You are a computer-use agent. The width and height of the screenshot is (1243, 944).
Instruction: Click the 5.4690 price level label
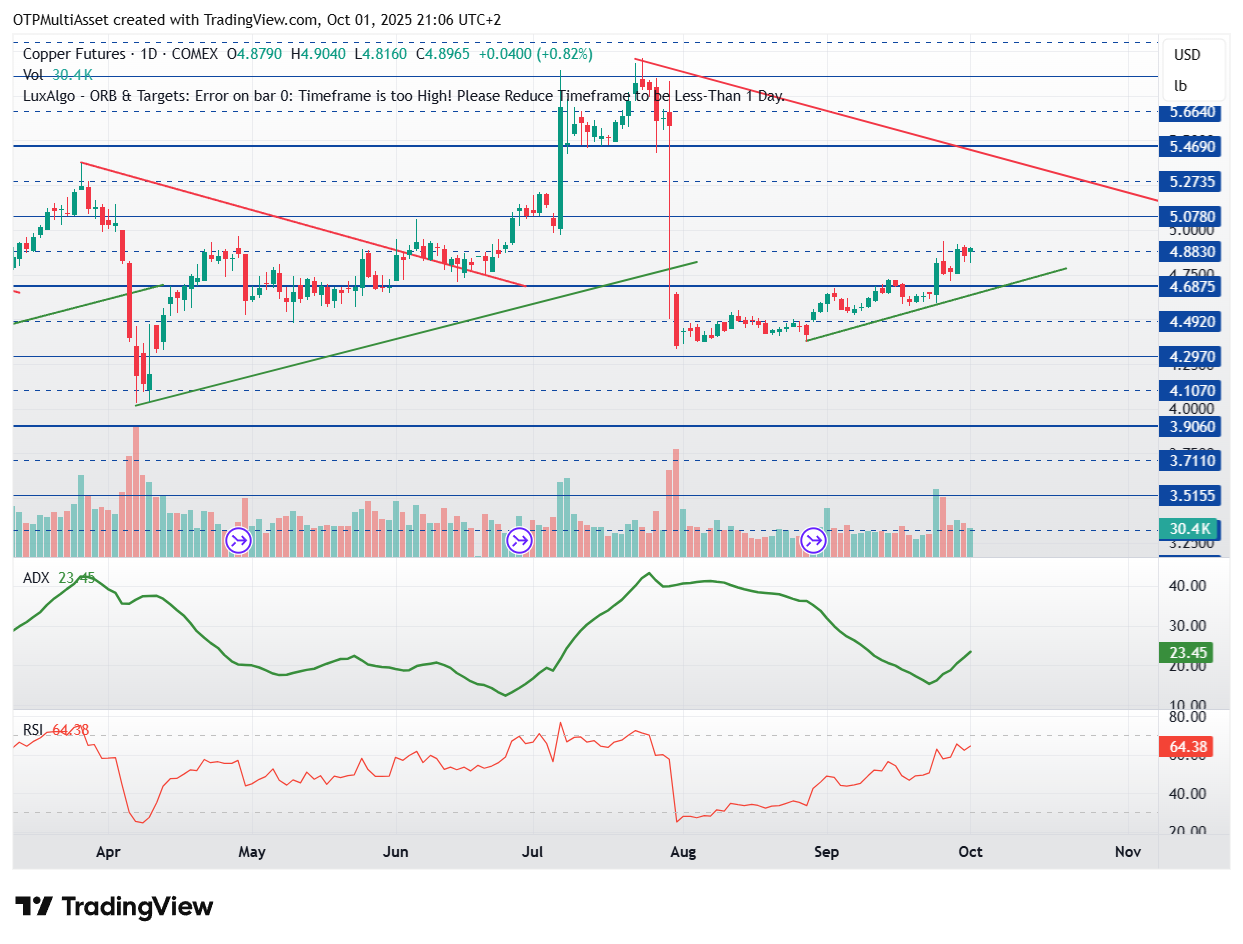[x=1191, y=146]
